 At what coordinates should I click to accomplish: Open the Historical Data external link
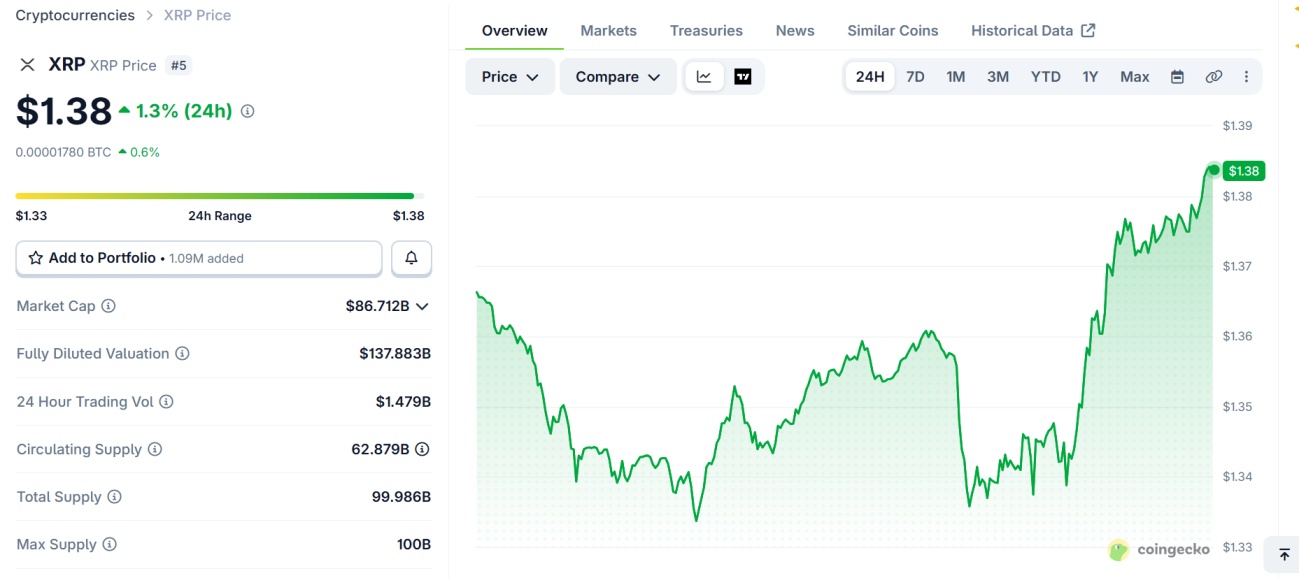click(x=1033, y=31)
